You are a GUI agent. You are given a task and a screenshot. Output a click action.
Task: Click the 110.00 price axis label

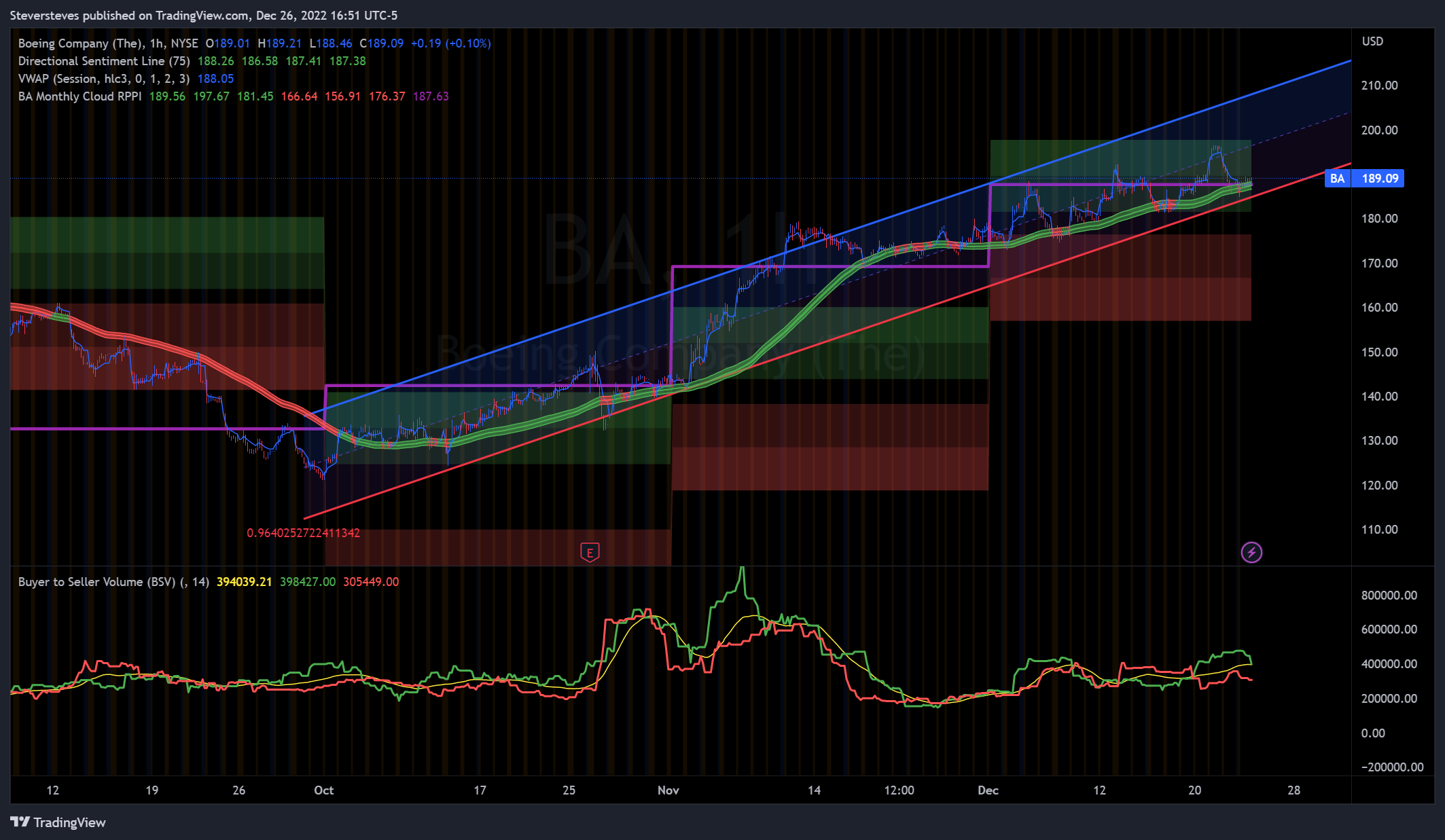coord(1380,530)
